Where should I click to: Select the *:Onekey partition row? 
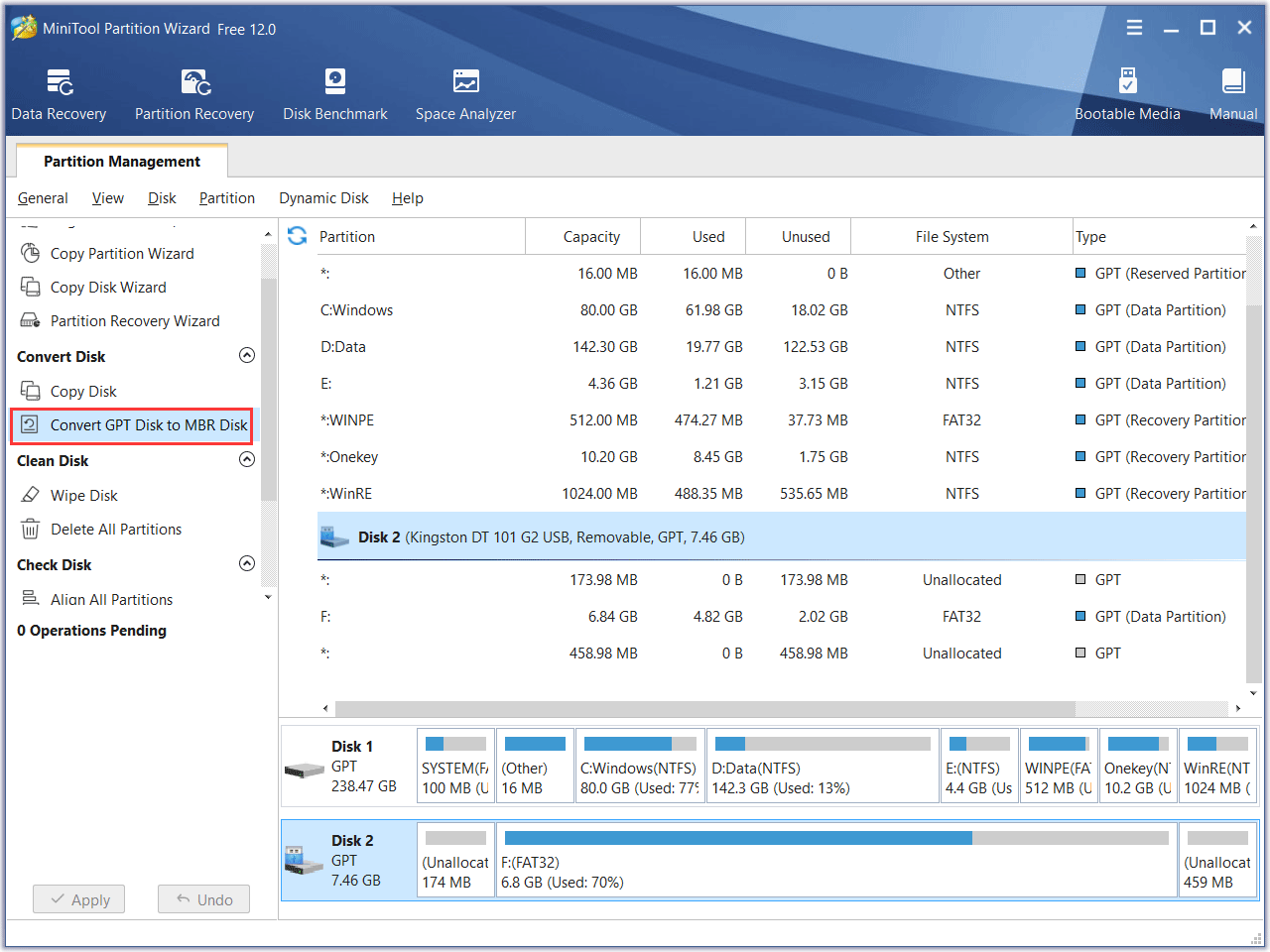click(782, 456)
